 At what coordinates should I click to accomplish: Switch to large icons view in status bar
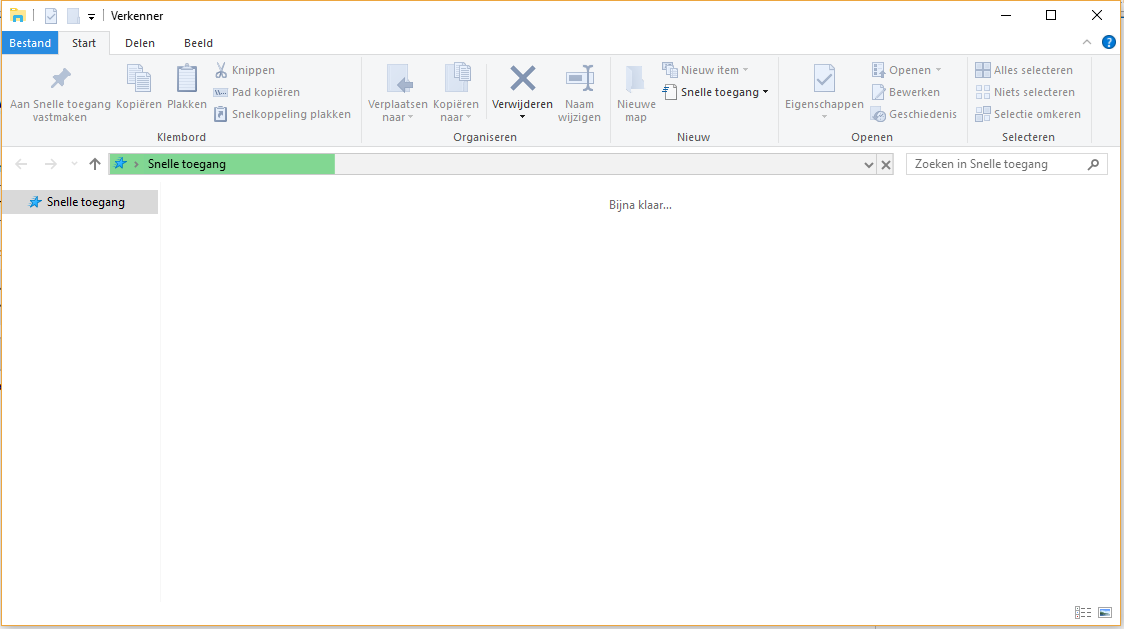(x=1105, y=613)
